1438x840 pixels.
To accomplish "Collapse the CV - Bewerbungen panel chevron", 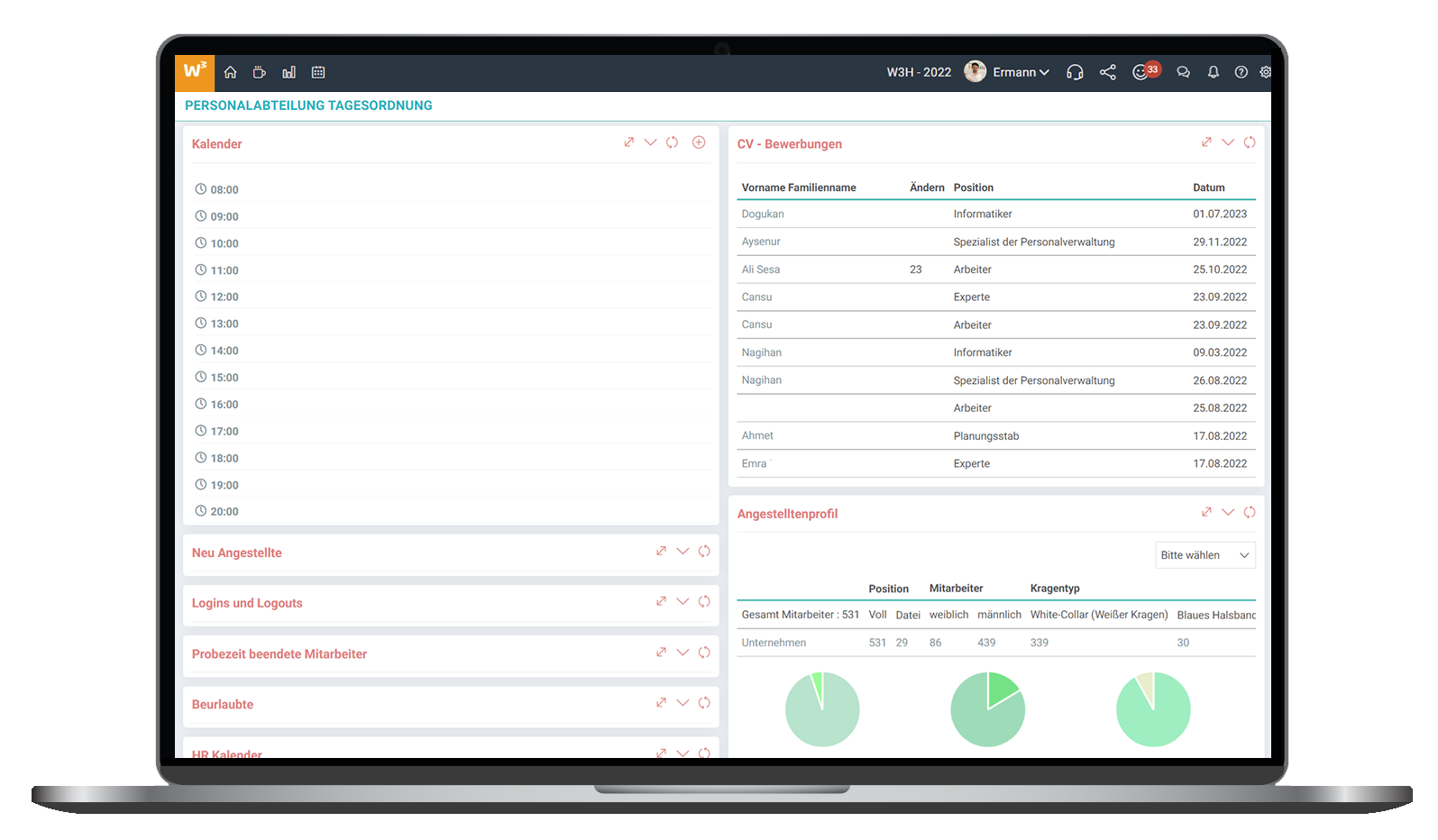I will pos(1228,142).
